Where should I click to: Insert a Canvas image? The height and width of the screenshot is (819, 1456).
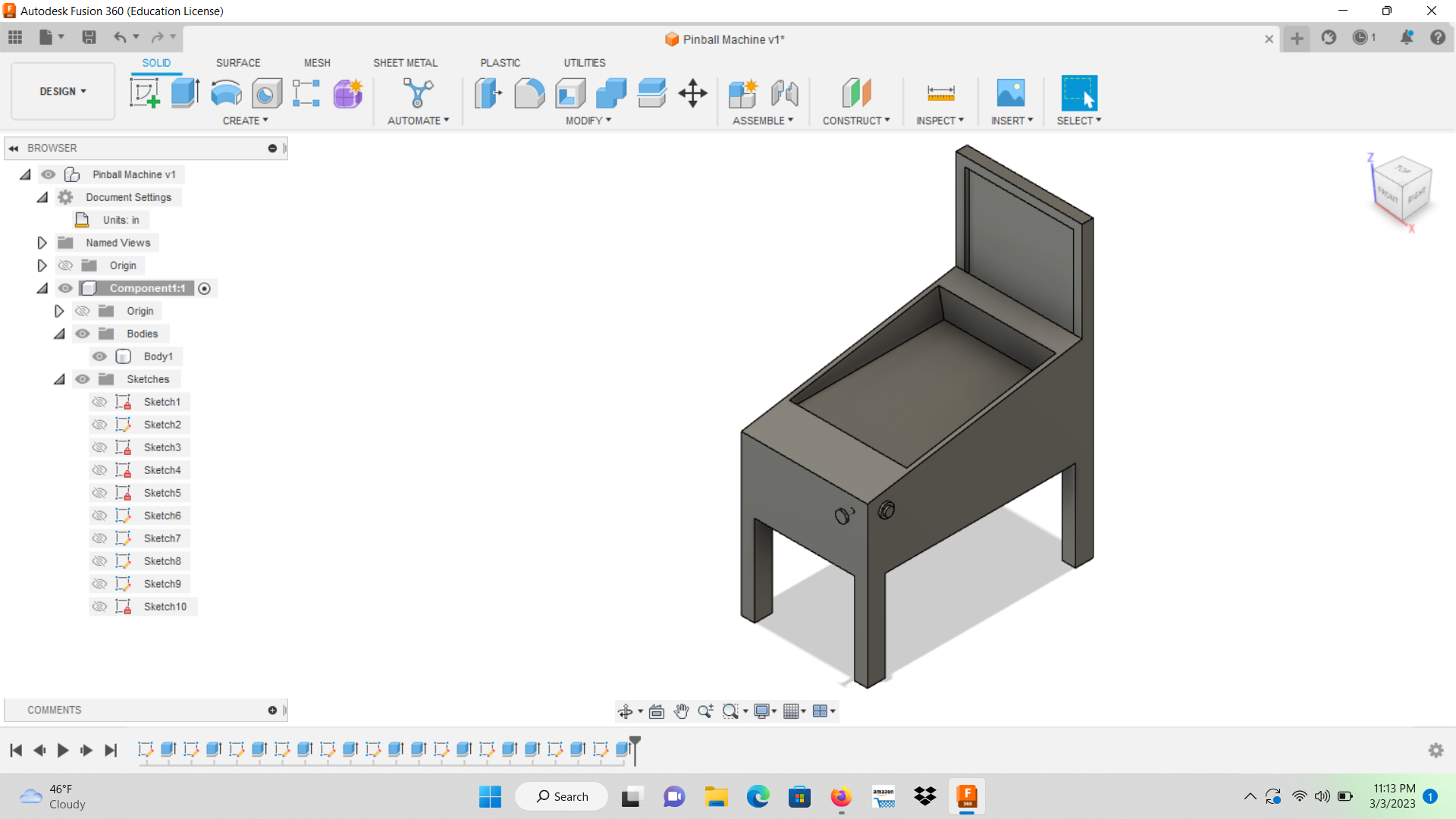click(1012, 93)
